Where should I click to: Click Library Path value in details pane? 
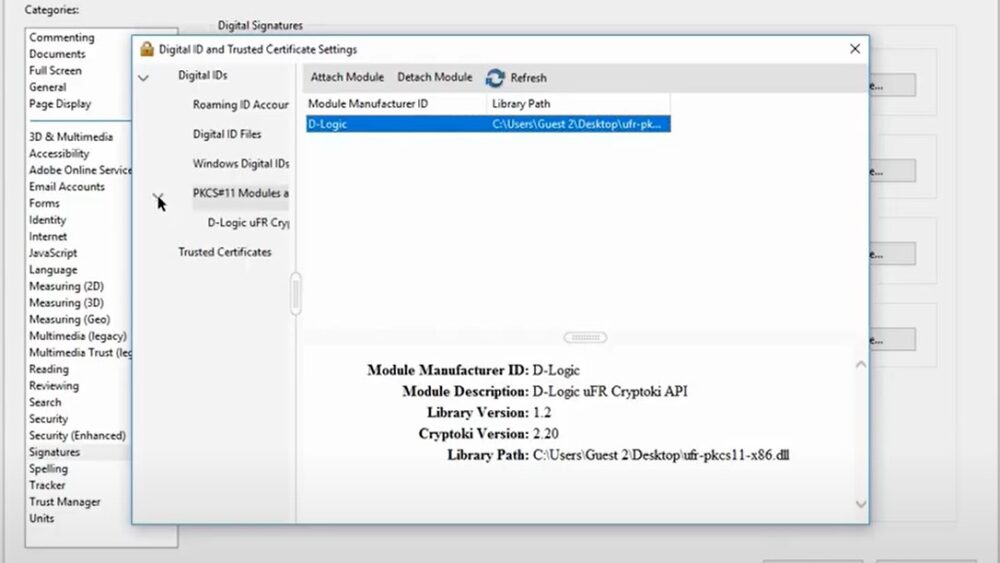(x=661, y=455)
